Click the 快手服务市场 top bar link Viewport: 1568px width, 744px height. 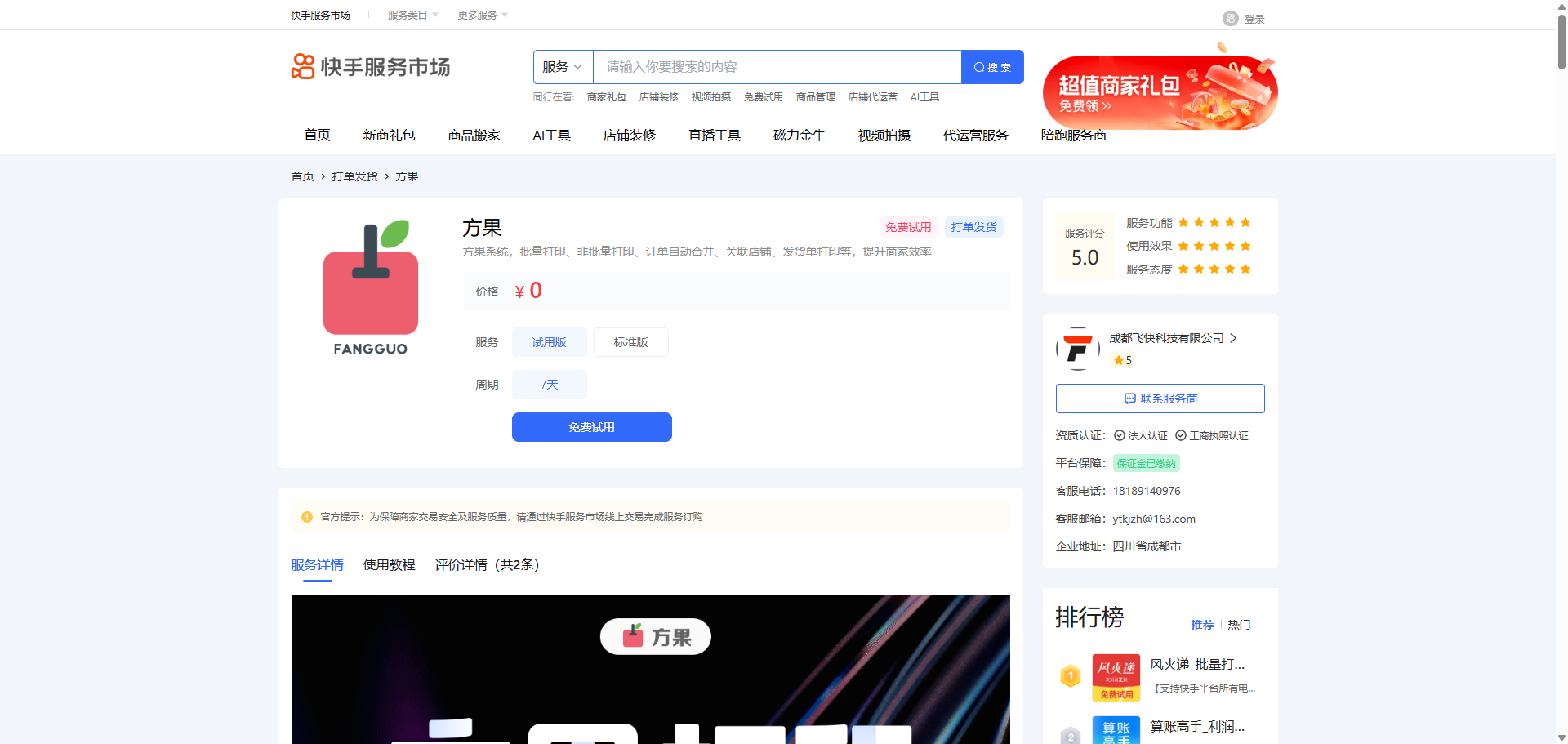[321, 16]
